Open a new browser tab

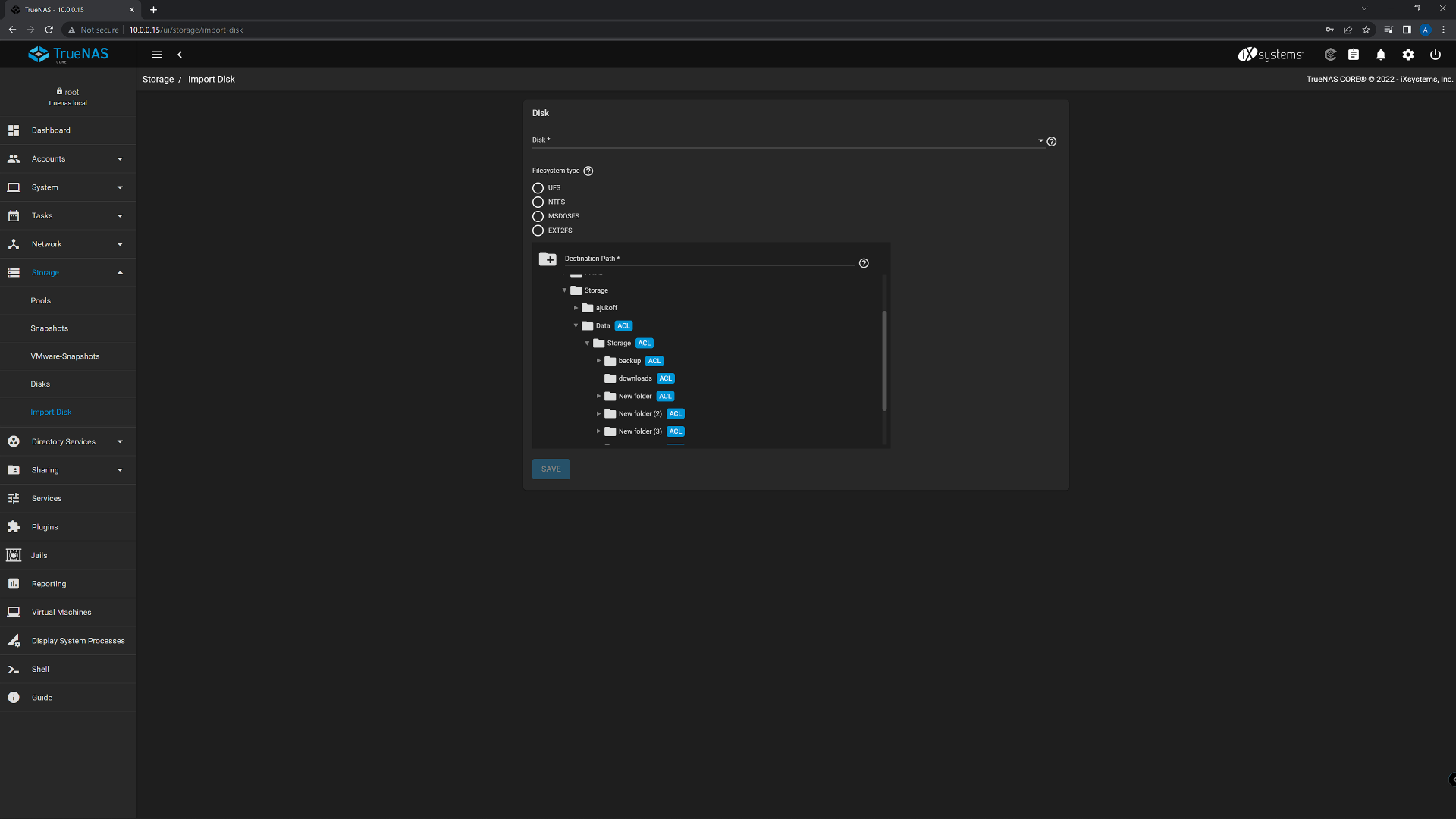(x=153, y=10)
